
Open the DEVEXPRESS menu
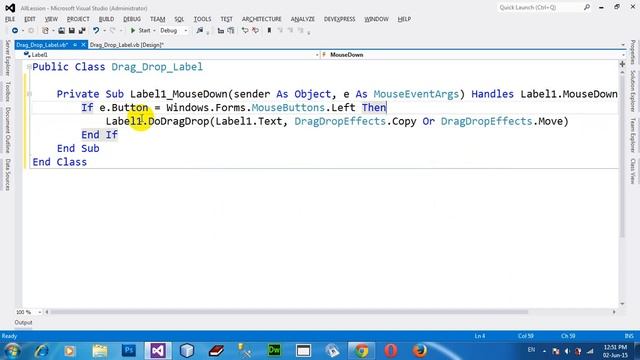coord(340,19)
